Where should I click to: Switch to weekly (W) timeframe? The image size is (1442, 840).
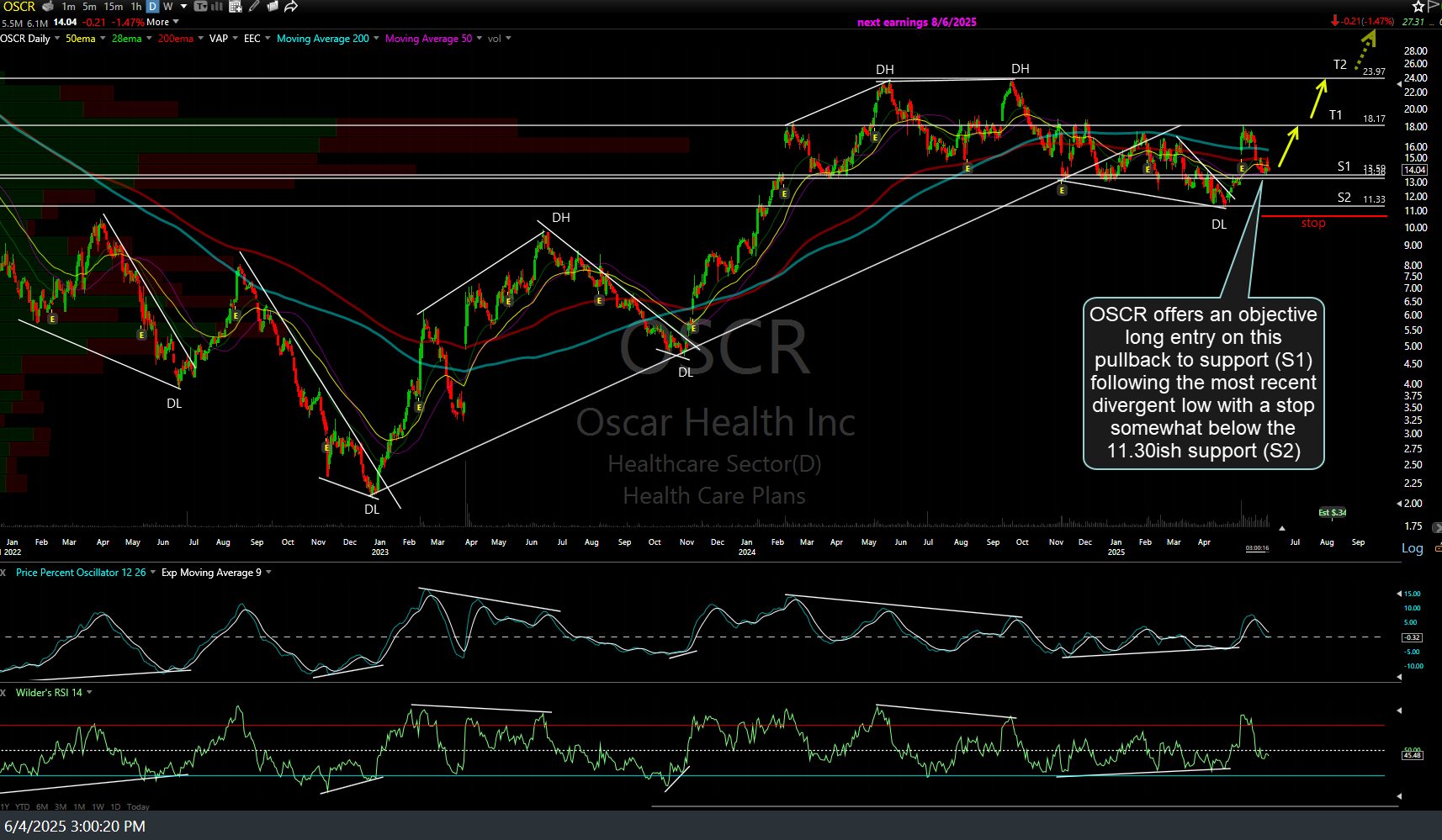click(168, 7)
